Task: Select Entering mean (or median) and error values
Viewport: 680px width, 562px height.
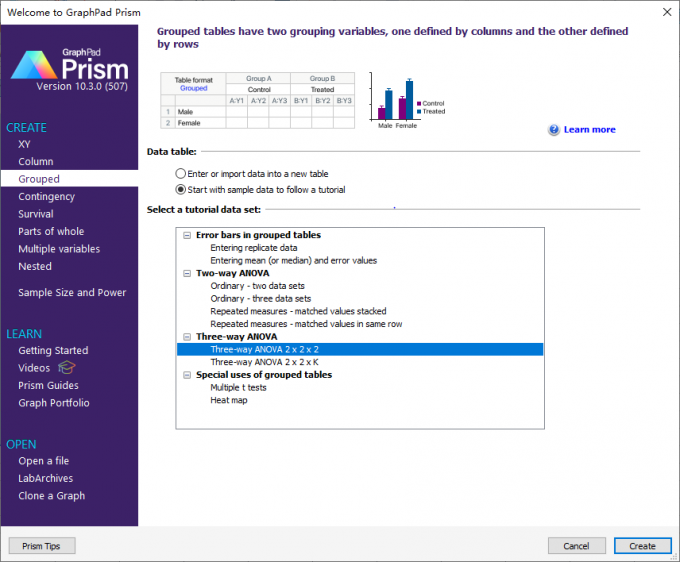Action: 294,261
